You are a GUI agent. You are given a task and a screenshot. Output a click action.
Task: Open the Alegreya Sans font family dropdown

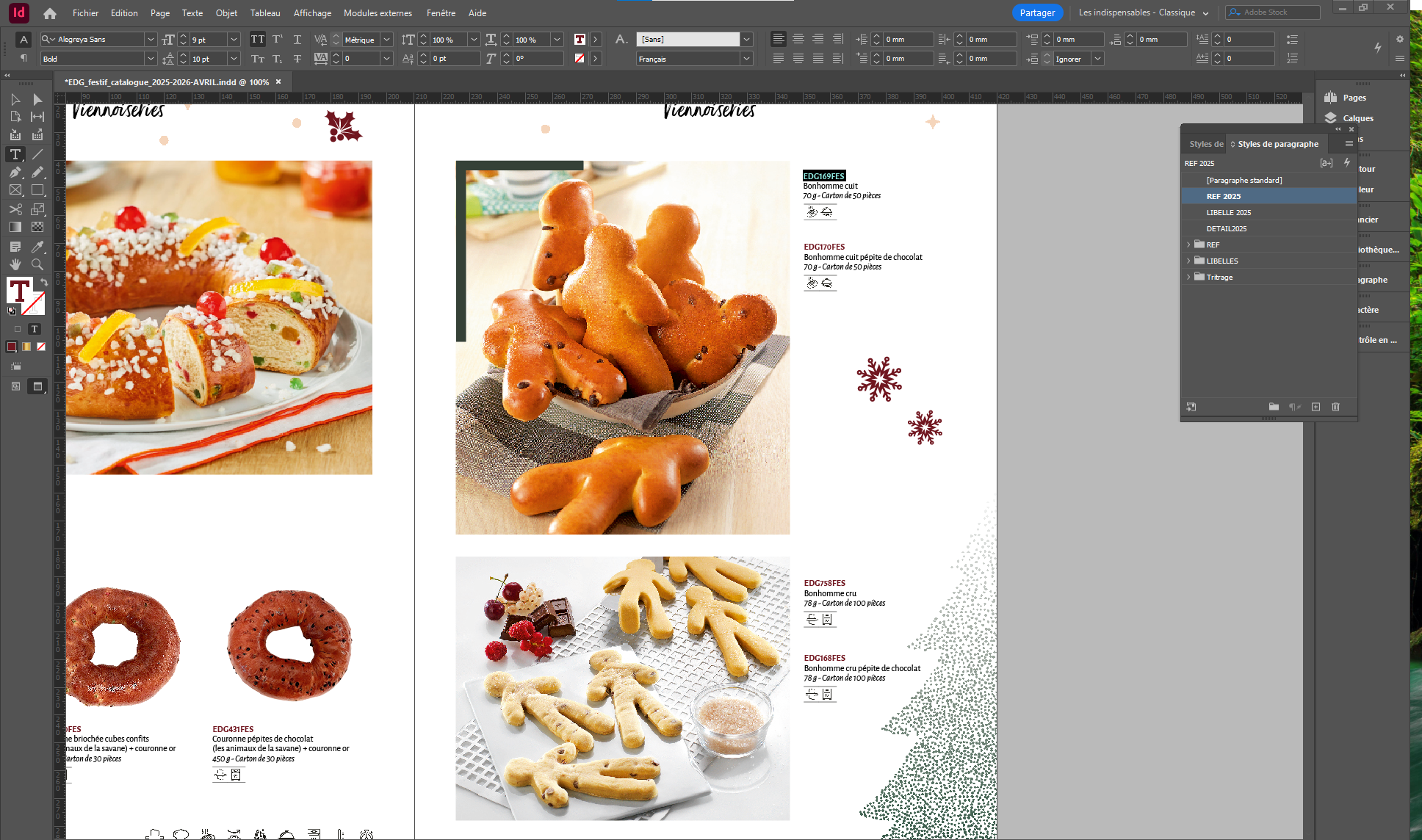(x=151, y=40)
